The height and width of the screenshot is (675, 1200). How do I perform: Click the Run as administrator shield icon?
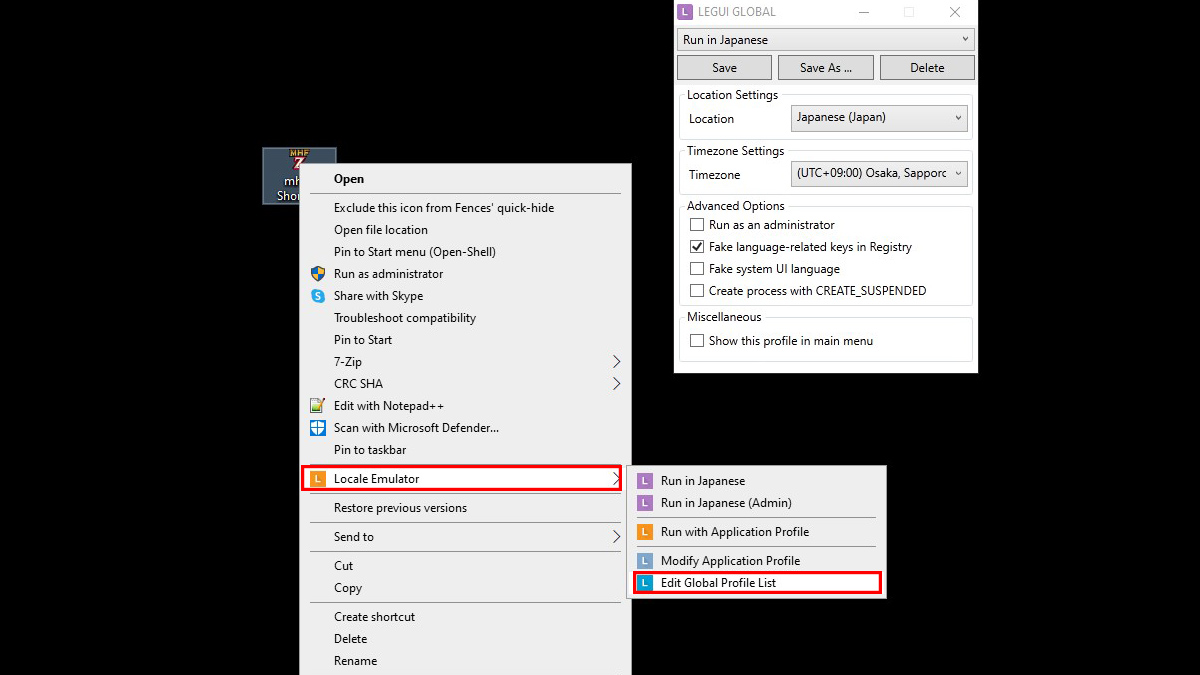[318, 273]
